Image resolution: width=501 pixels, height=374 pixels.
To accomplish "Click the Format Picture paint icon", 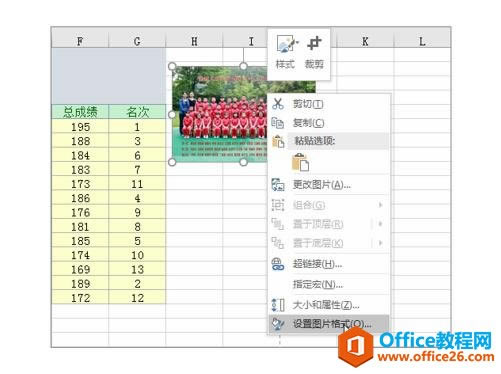I will tap(278, 323).
